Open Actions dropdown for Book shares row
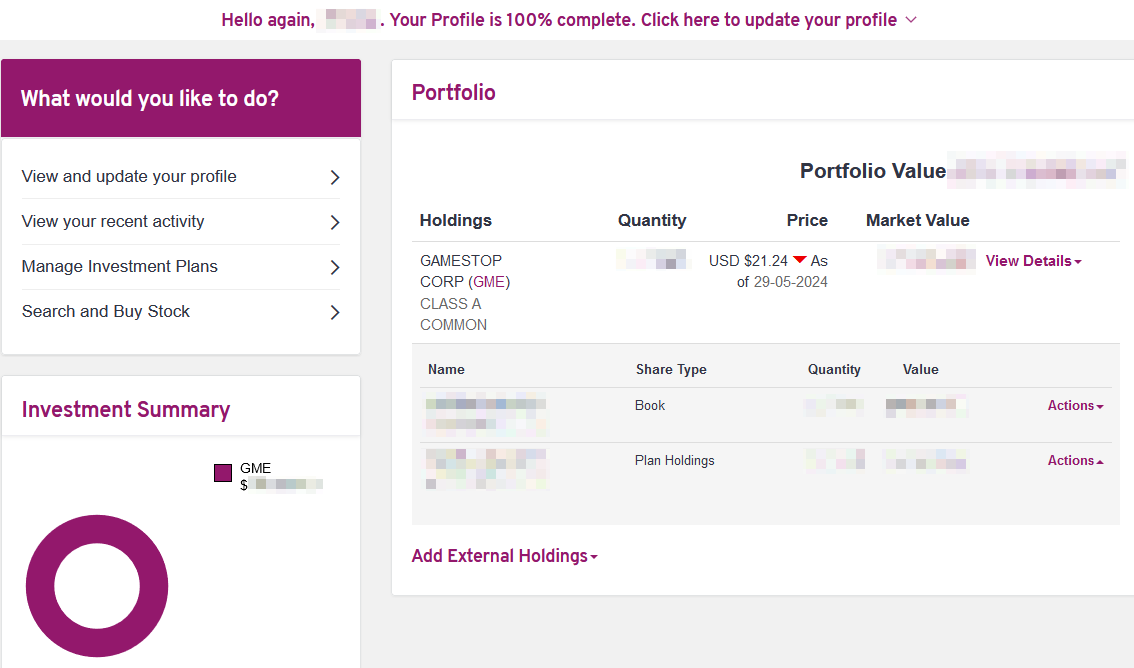Image resolution: width=1134 pixels, height=668 pixels. tap(1075, 406)
